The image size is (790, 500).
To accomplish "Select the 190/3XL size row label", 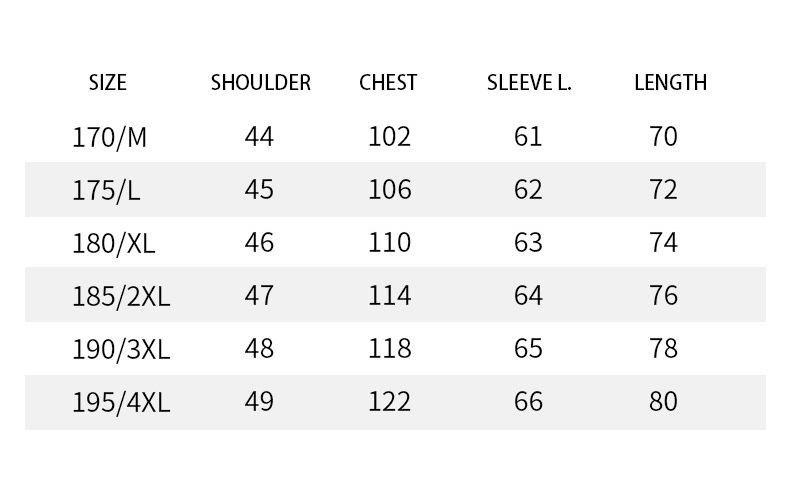I will [x=121, y=349].
